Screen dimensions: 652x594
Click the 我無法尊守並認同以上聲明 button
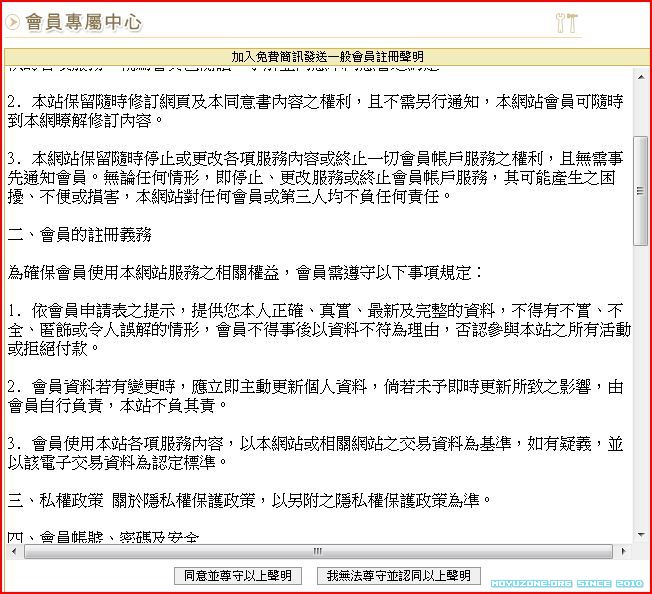click(398, 576)
